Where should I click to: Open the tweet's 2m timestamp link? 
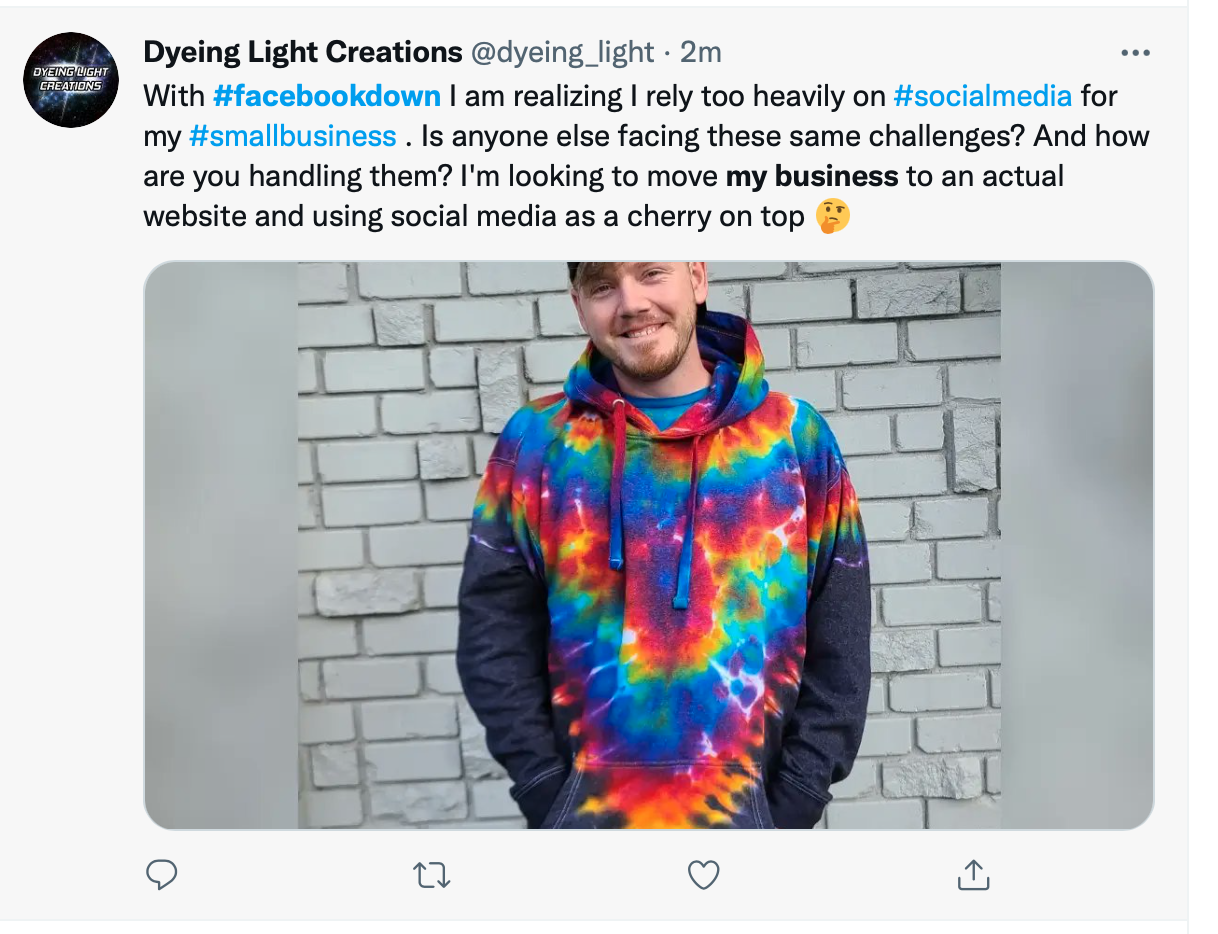(700, 52)
